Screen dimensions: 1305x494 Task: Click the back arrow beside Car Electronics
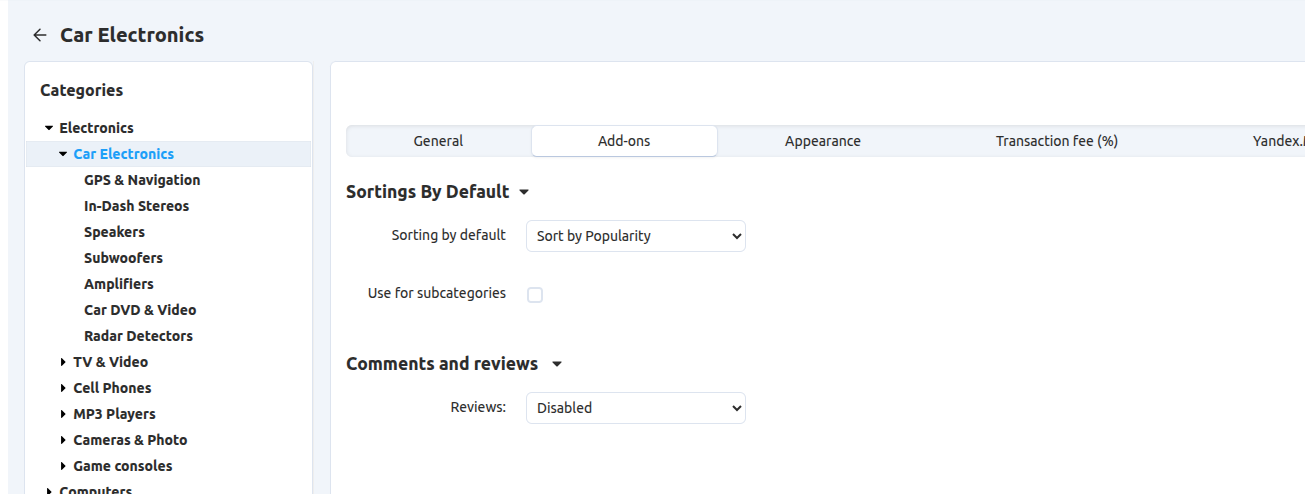pos(40,35)
